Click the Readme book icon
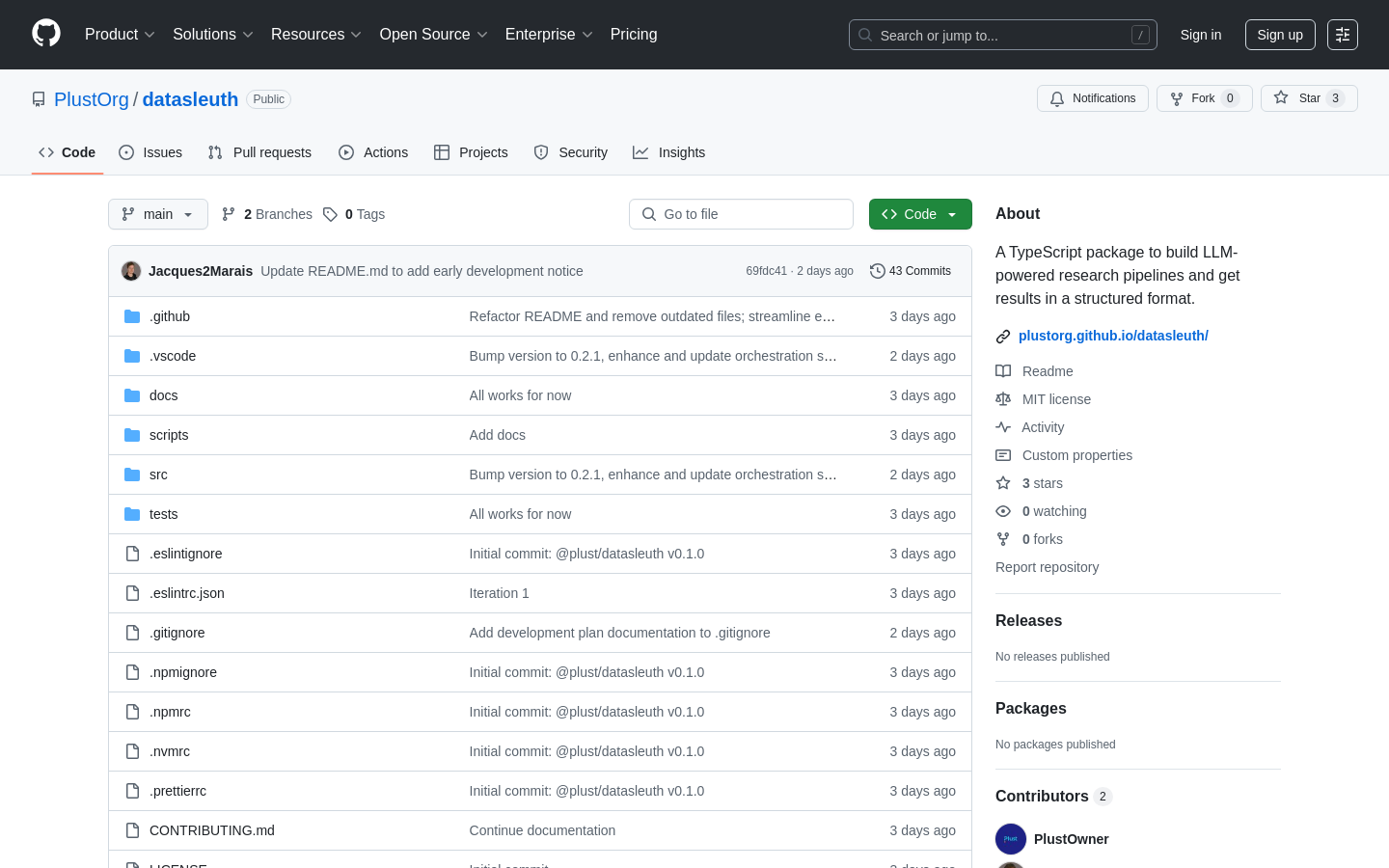This screenshot has height=868, width=1389. coord(1003,371)
